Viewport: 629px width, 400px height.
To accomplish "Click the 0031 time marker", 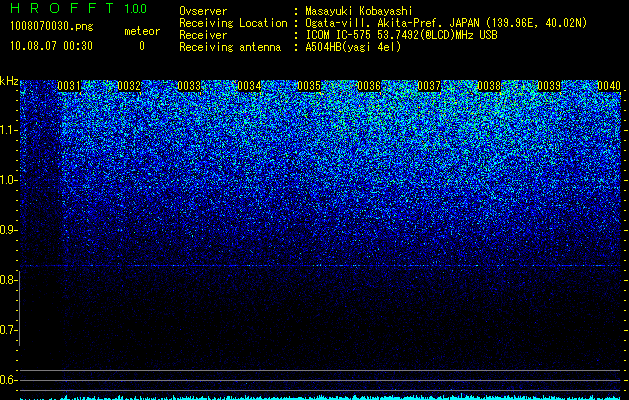I will 69,86.
